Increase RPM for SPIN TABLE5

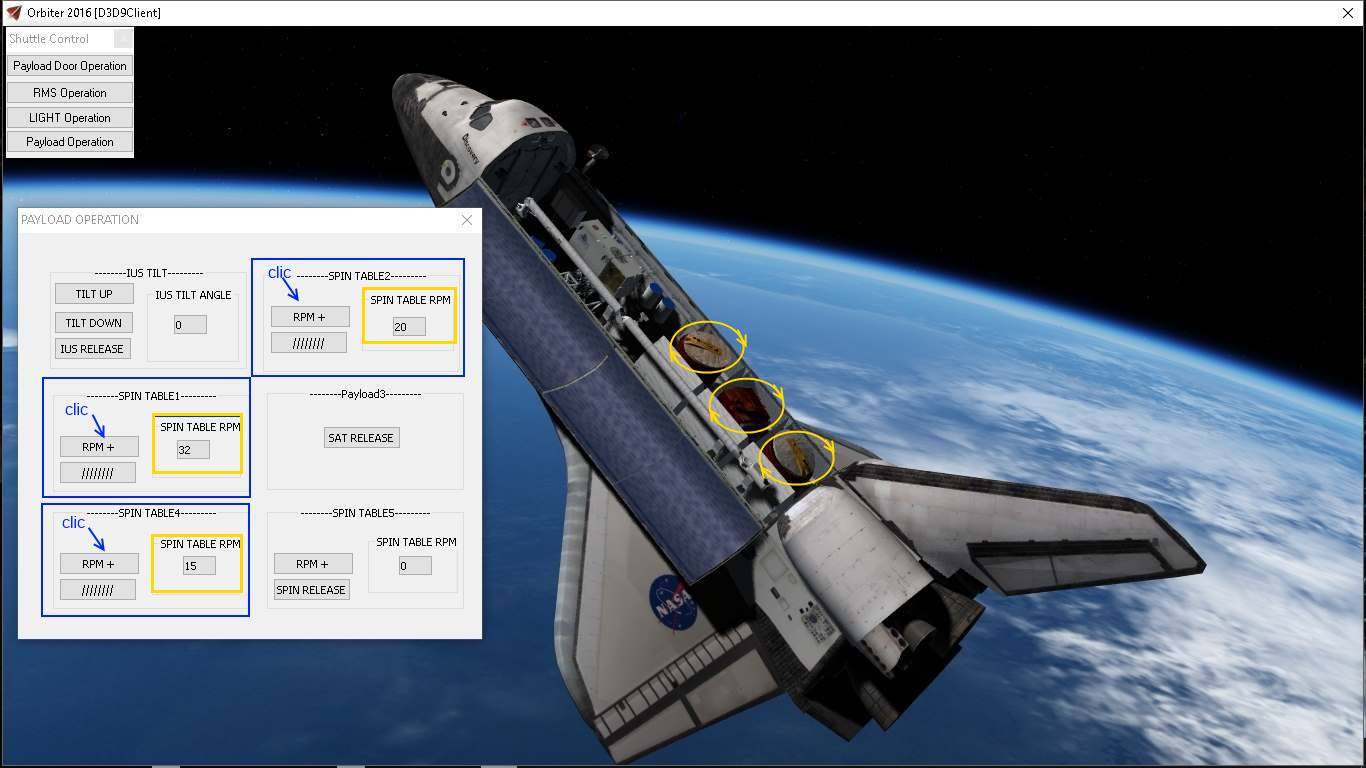[x=313, y=564]
